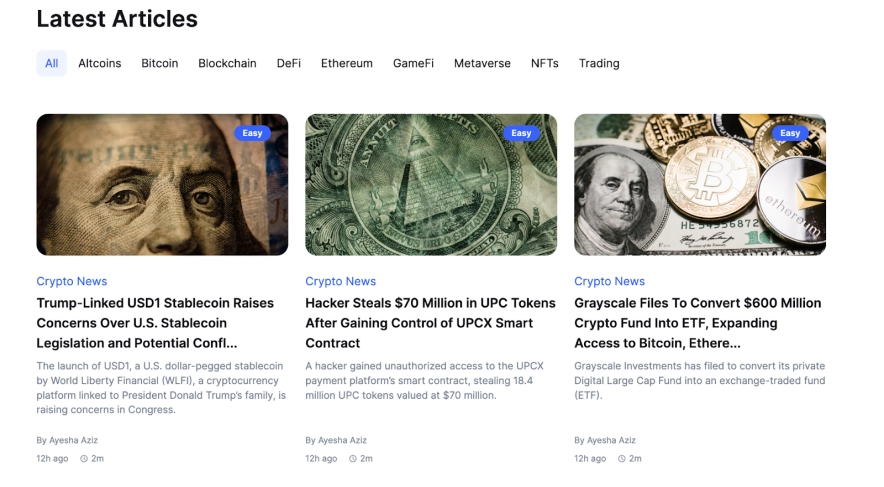Click clock icon under Hacker Steals article
Viewport: 884px width, 487px height.
pos(353,459)
